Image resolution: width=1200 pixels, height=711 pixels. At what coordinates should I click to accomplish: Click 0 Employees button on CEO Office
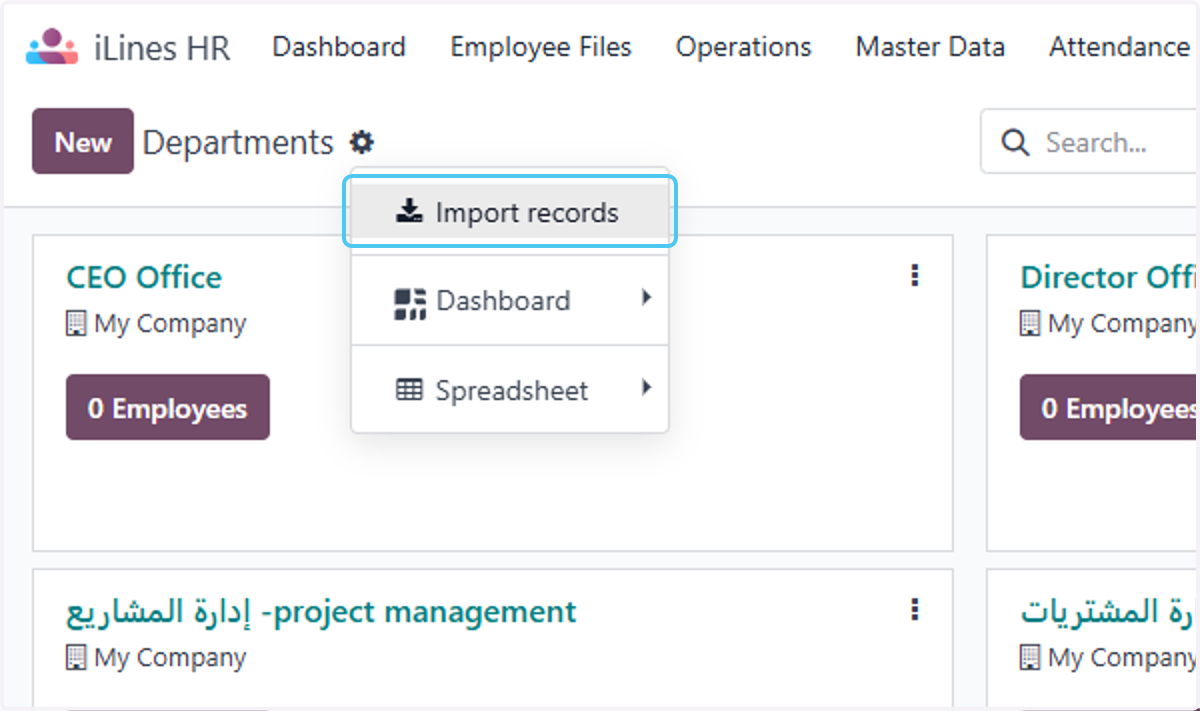[168, 408]
